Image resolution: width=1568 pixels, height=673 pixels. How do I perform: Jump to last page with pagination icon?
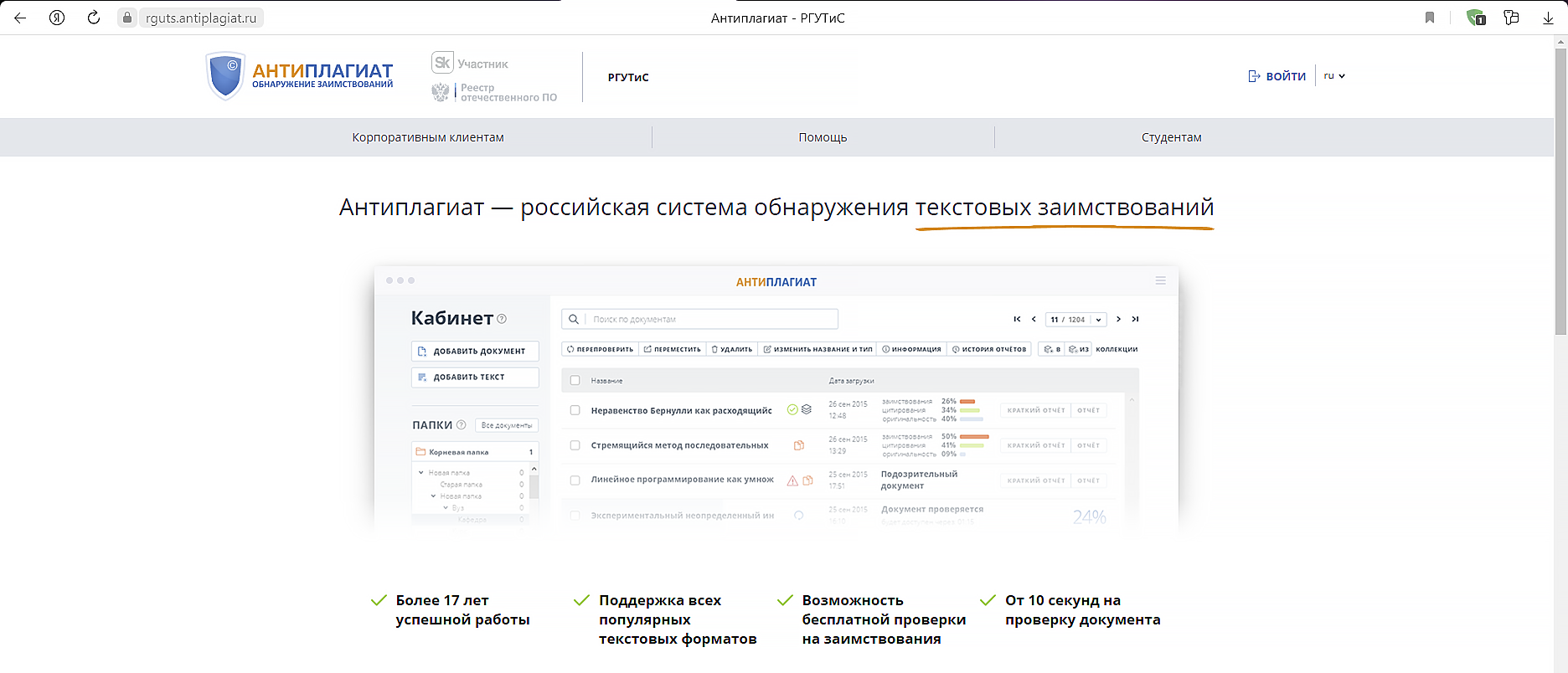[x=1135, y=319]
